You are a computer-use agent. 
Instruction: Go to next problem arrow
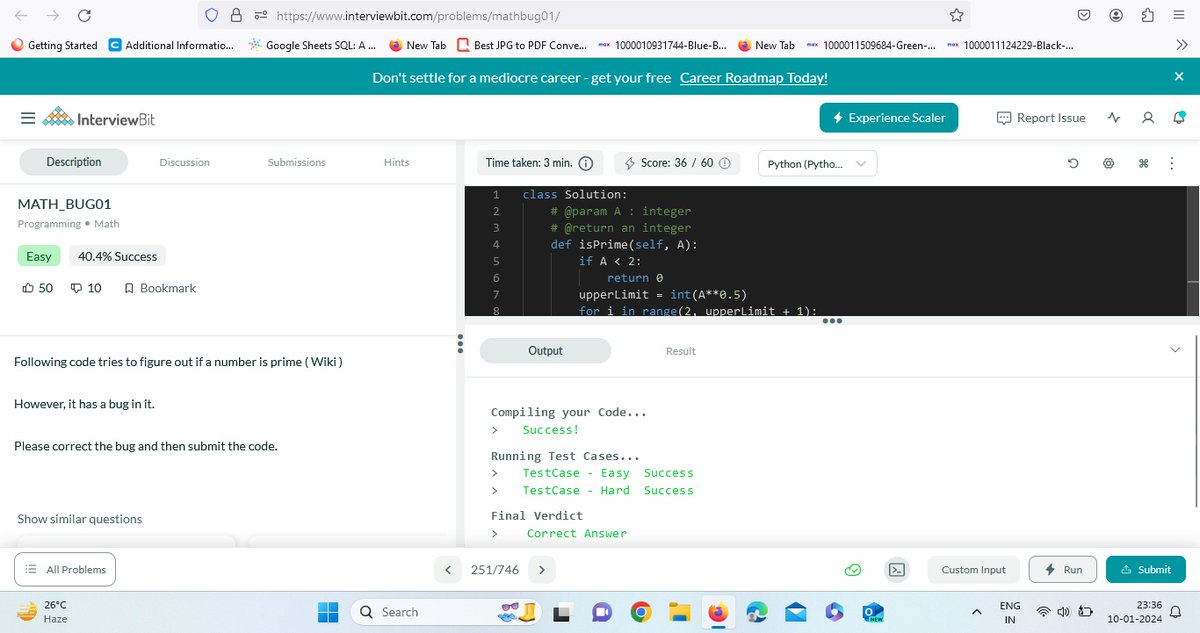coord(541,570)
